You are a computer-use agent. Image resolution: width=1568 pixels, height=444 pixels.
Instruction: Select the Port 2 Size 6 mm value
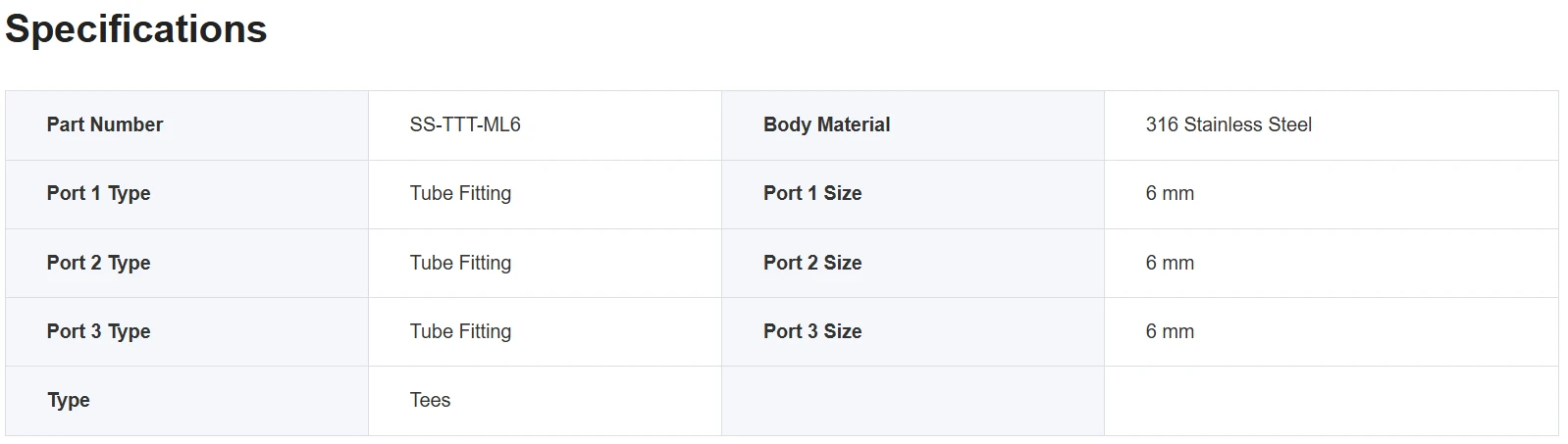(x=1170, y=263)
